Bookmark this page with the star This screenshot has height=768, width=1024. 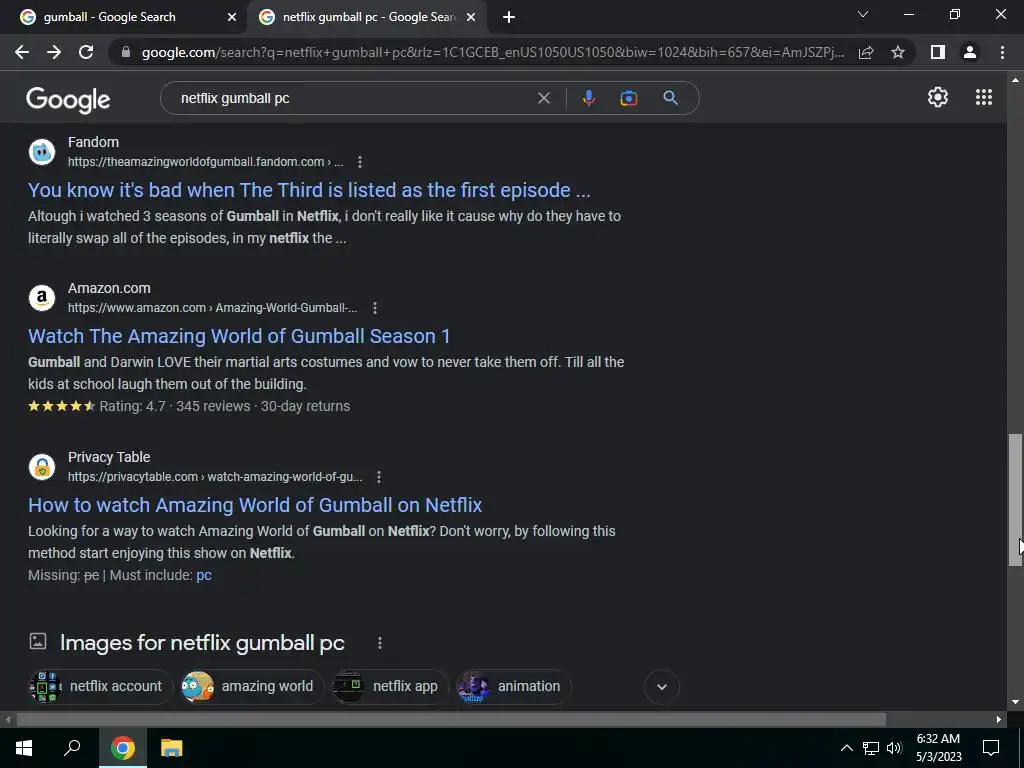coord(898,52)
